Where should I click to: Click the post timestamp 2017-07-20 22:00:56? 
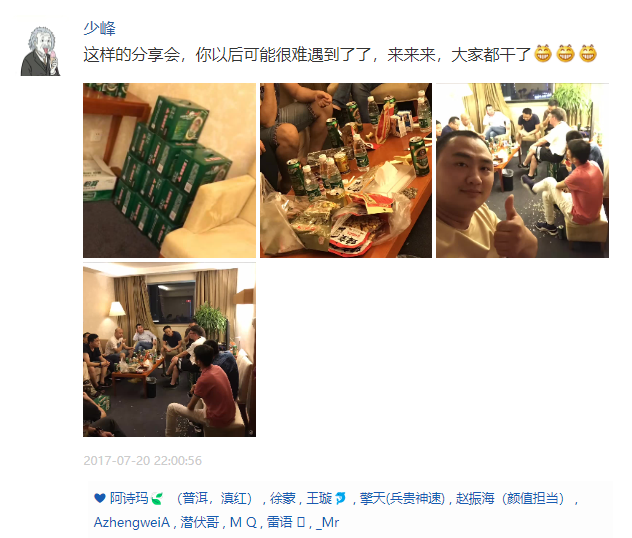pyautogui.click(x=143, y=461)
